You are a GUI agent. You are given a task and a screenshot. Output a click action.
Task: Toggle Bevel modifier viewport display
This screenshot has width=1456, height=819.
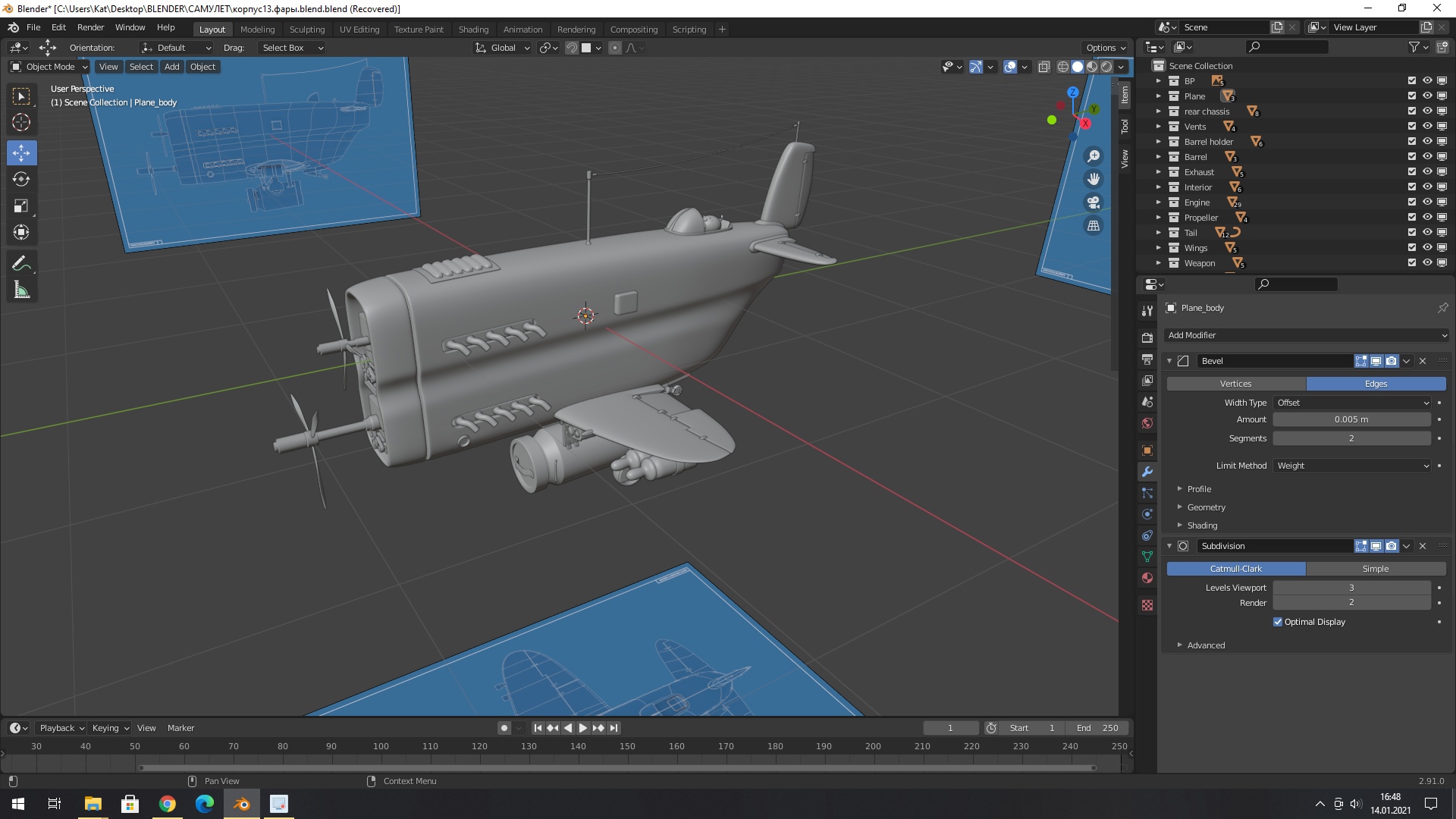1376,361
